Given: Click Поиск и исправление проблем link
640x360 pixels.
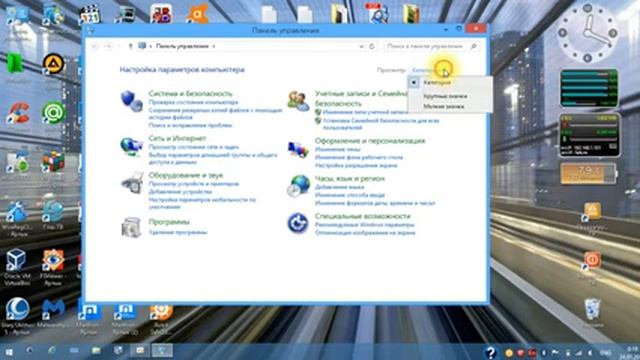Looking at the screenshot, I should click(x=190, y=125).
